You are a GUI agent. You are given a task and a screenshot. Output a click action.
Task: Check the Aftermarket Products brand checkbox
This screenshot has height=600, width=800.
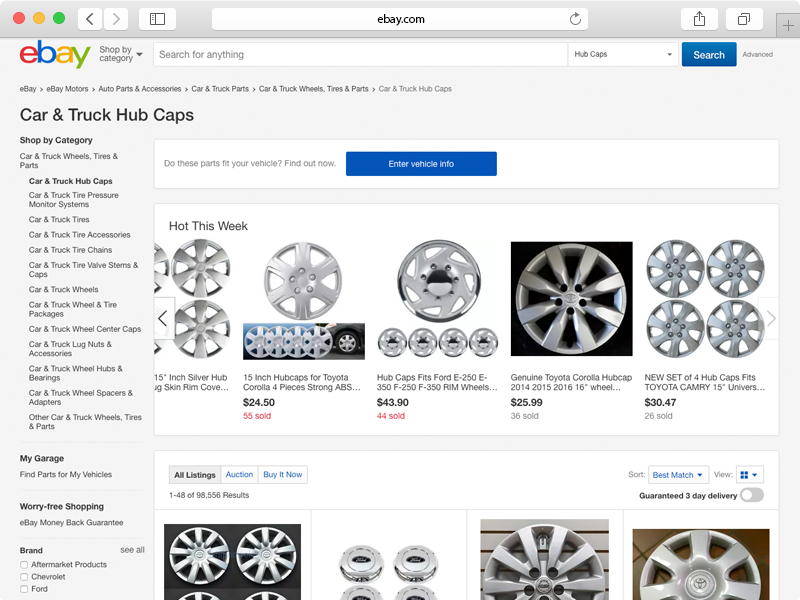(24, 565)
